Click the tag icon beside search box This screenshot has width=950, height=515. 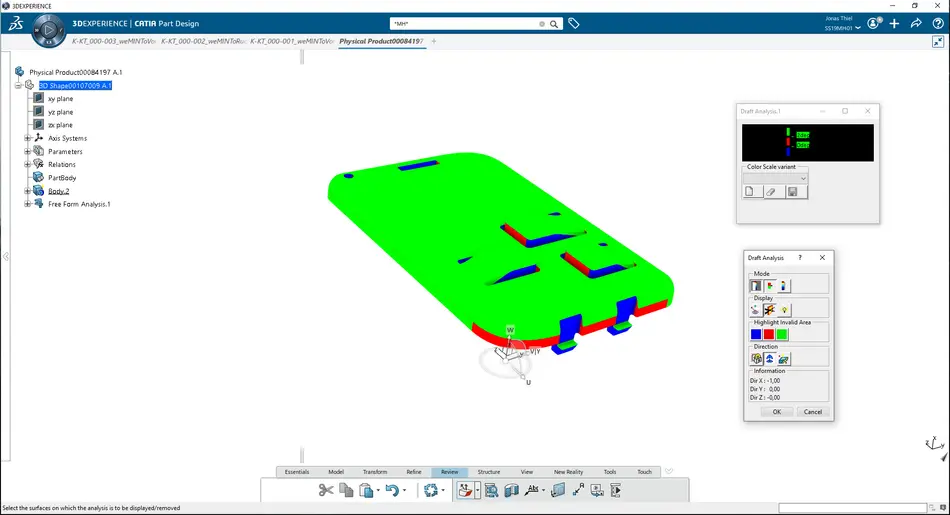click(x=574, y=23)
